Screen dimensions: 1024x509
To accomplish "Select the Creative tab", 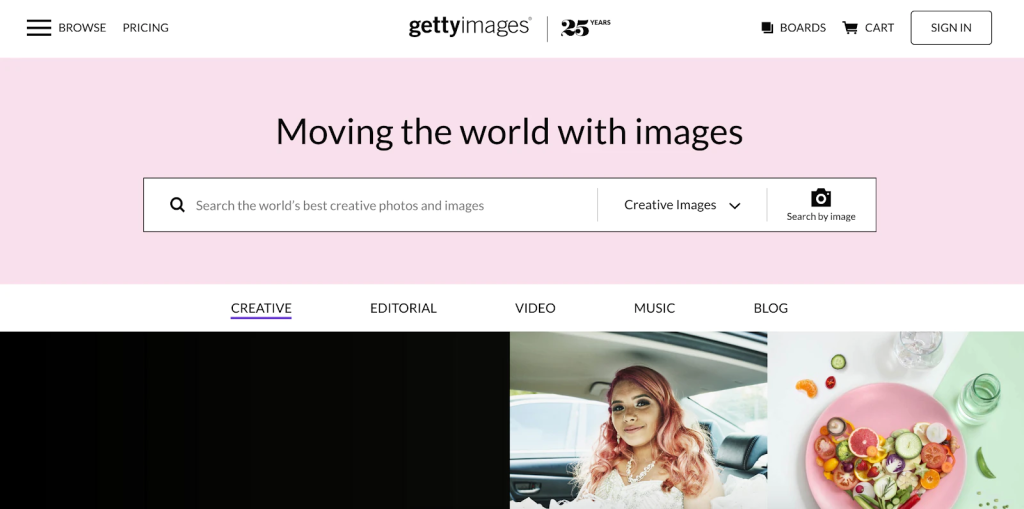I will coord(261,308).
